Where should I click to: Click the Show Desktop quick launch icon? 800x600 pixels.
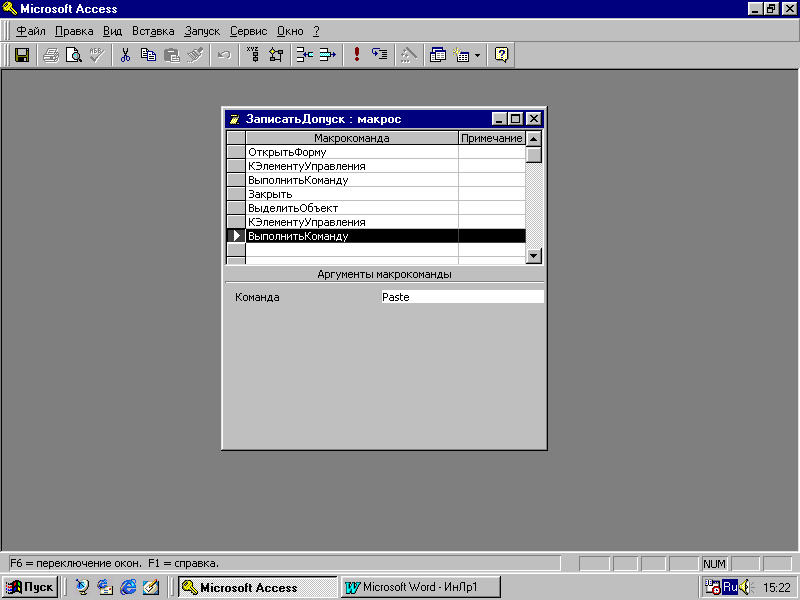pos(151,587)
